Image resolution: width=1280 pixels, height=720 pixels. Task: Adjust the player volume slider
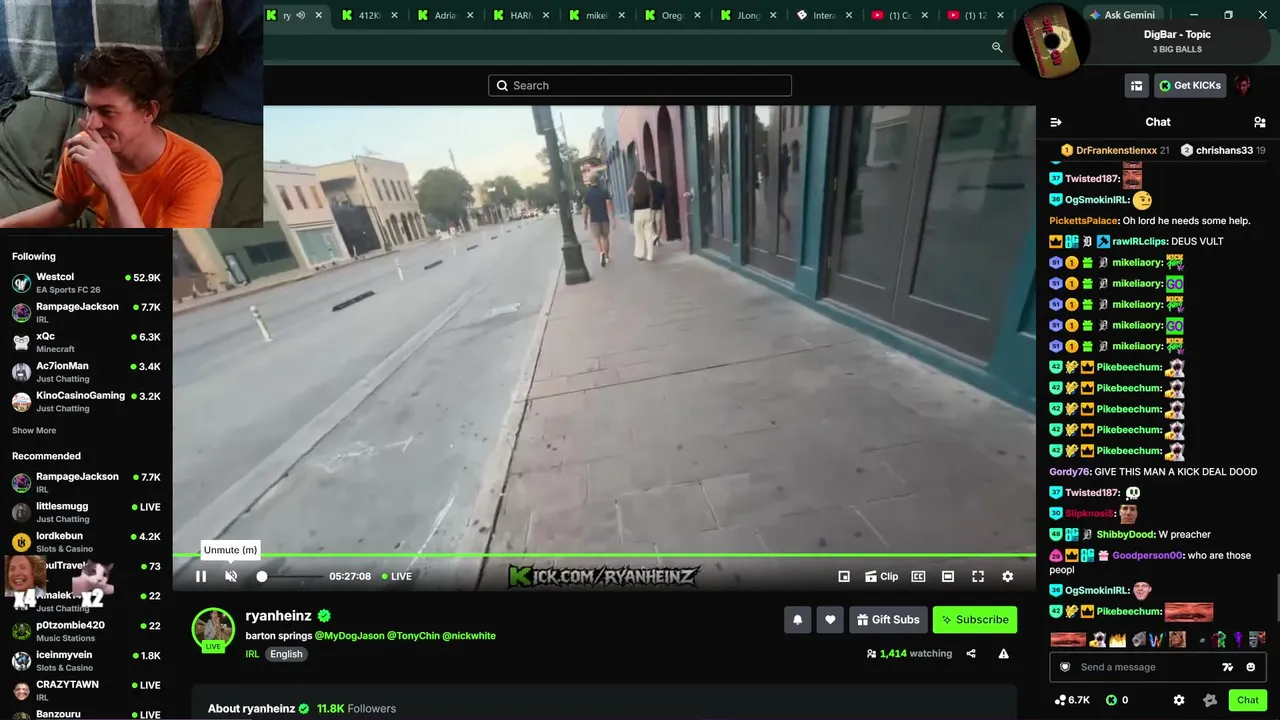(288, 576)
